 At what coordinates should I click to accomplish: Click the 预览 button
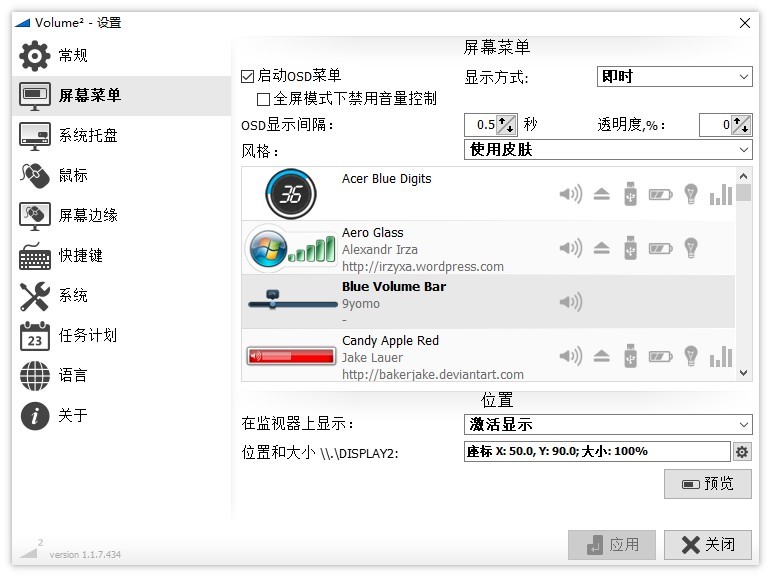tap(708, 484)
